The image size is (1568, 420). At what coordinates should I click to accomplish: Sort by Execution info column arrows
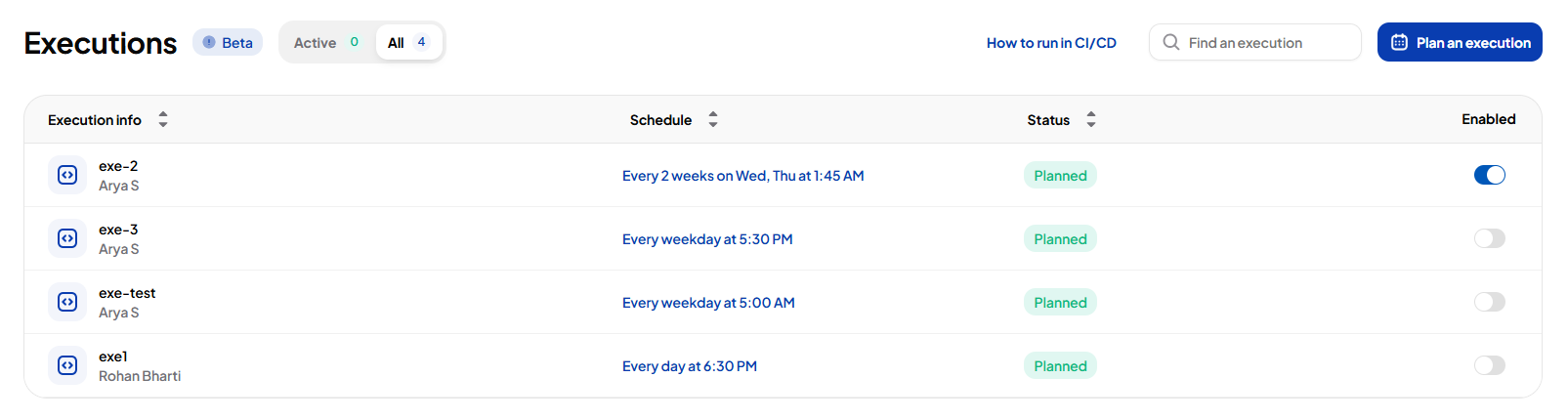tap(163, 119)
